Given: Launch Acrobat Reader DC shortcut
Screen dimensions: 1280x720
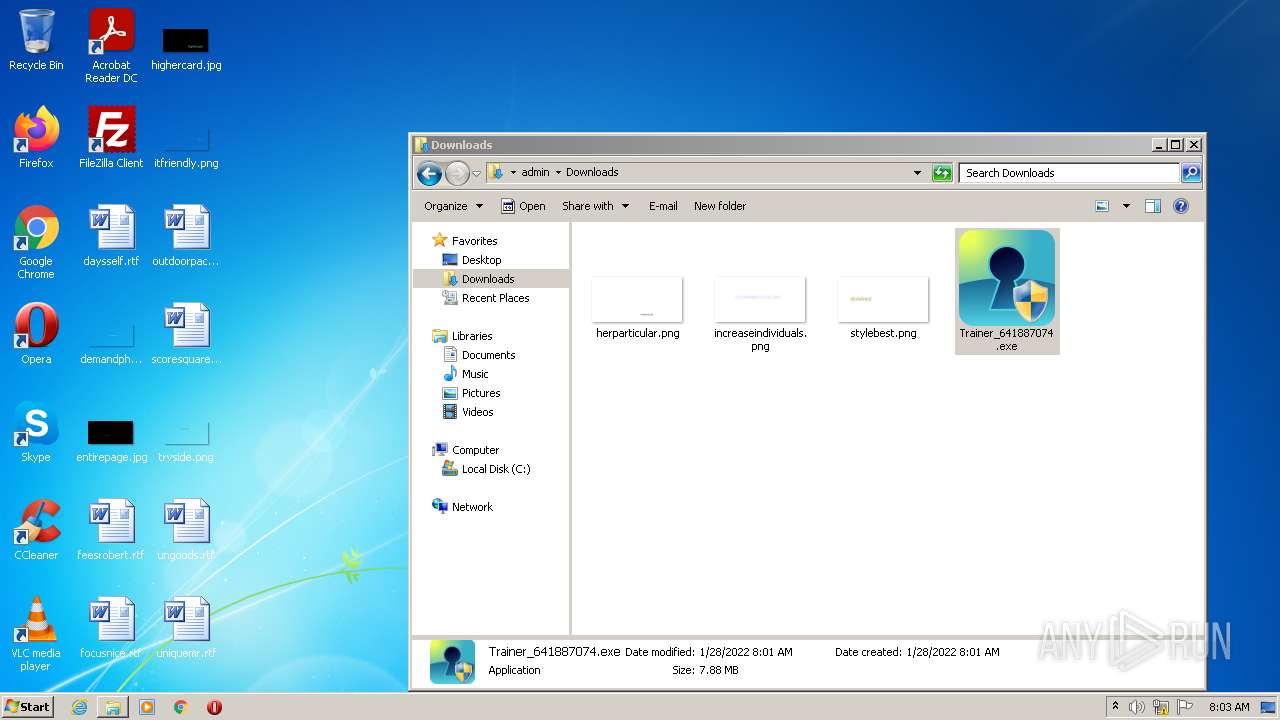Looking at the screenshot, I should tap(111, 45).
